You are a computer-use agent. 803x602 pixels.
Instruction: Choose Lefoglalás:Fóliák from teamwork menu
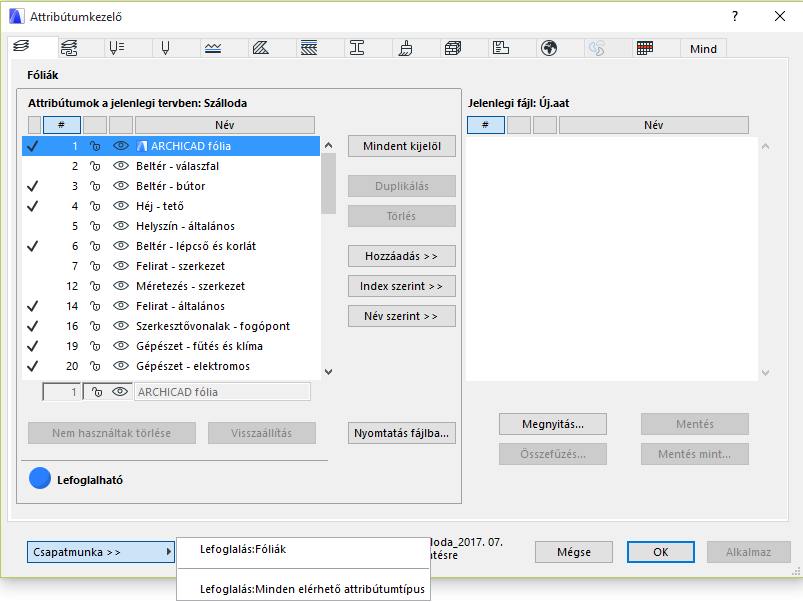(303, 550)
